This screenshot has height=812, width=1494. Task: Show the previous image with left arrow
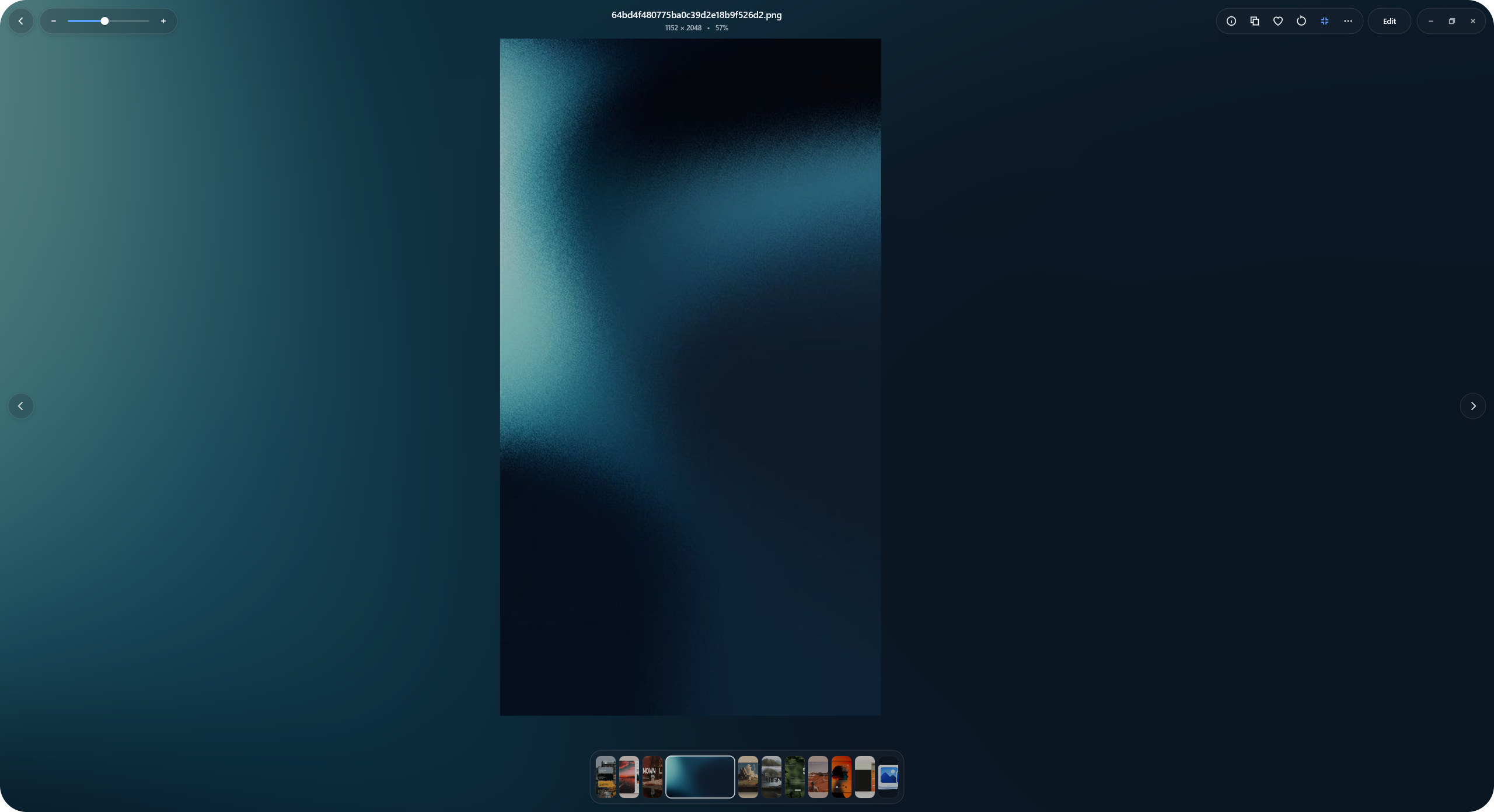coord(21,406)
